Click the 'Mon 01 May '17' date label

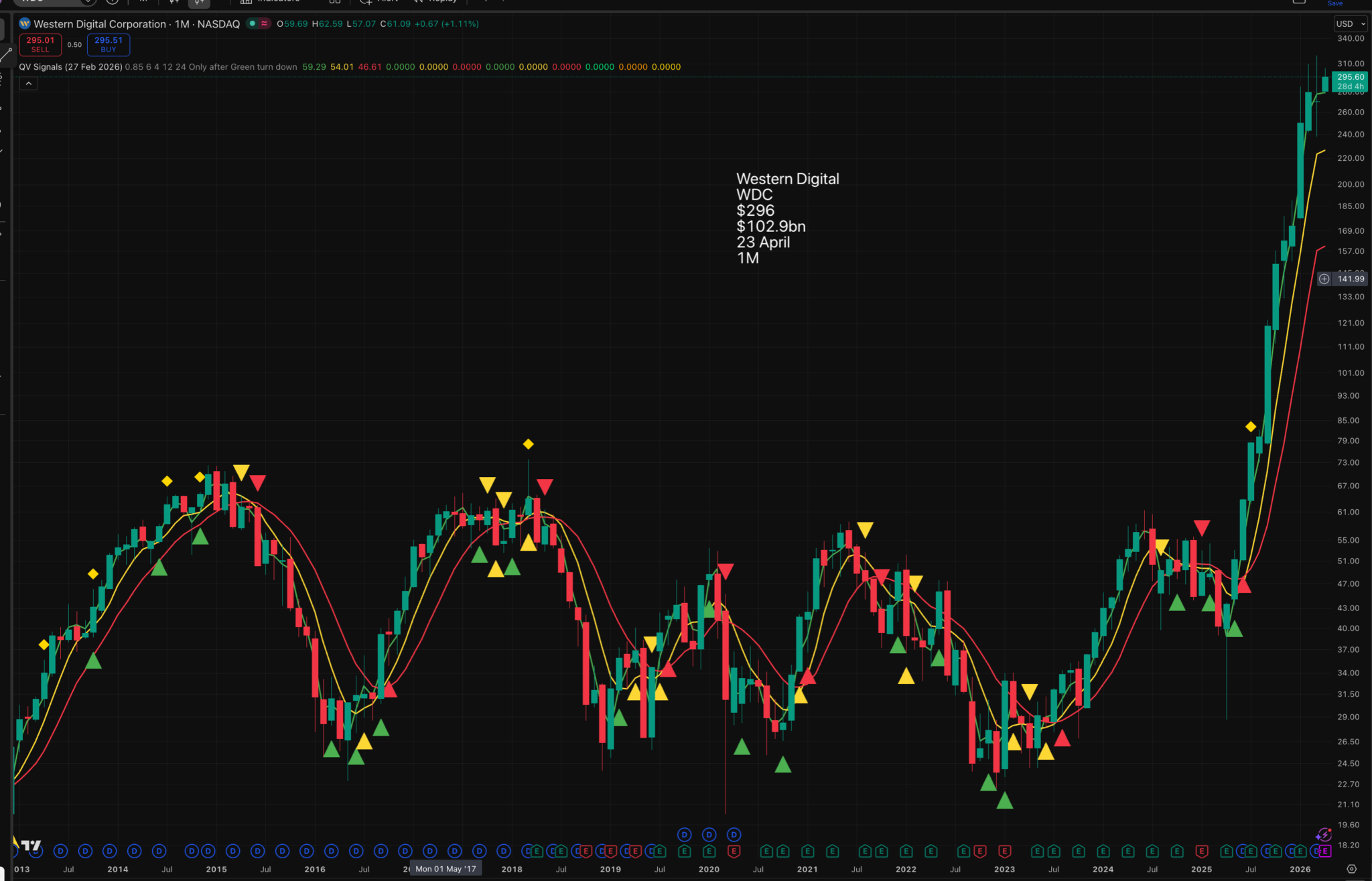[445, 869]
